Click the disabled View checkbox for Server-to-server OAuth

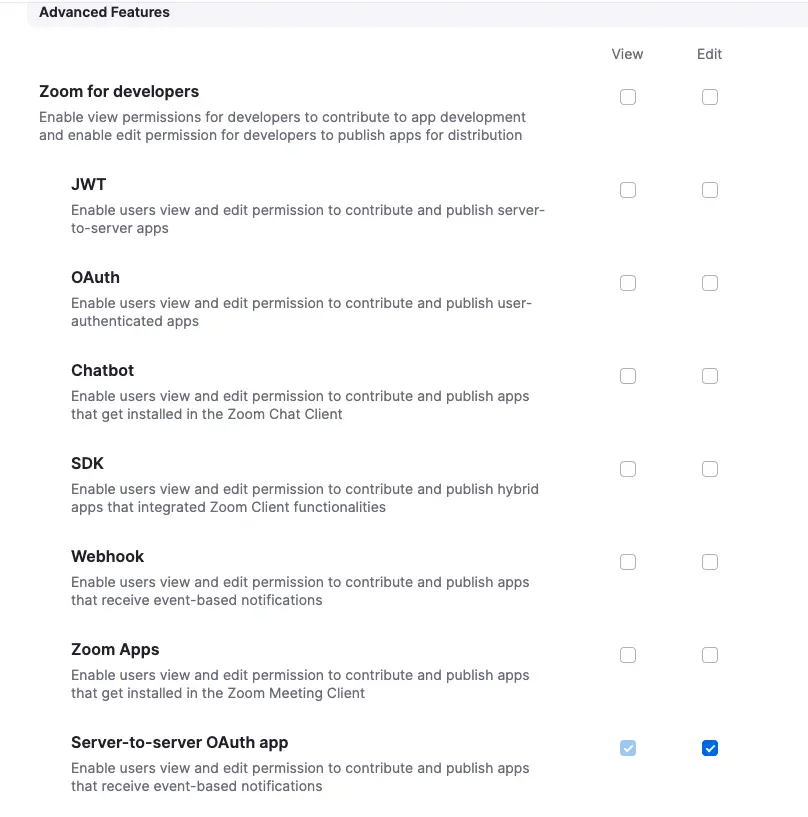tap(628, 748)
